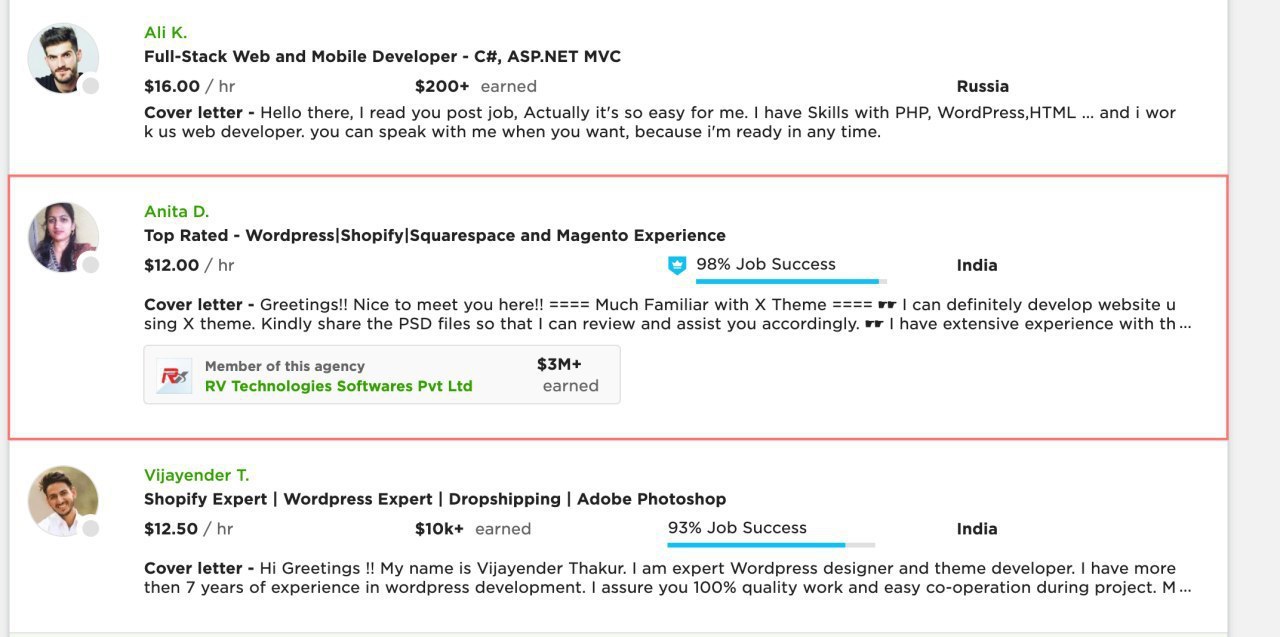Open the RV Technologies Softwares Pvt Ltd link
This screenshot has height=637, width=1280.
coord(338,386)
